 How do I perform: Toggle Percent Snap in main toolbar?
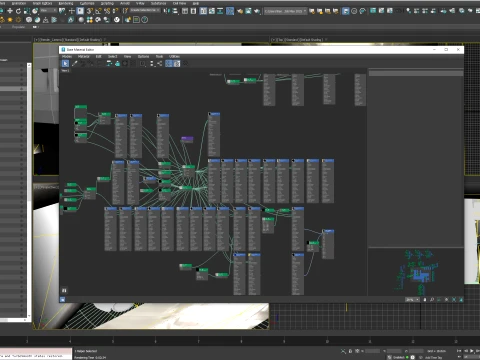(107, 11)
